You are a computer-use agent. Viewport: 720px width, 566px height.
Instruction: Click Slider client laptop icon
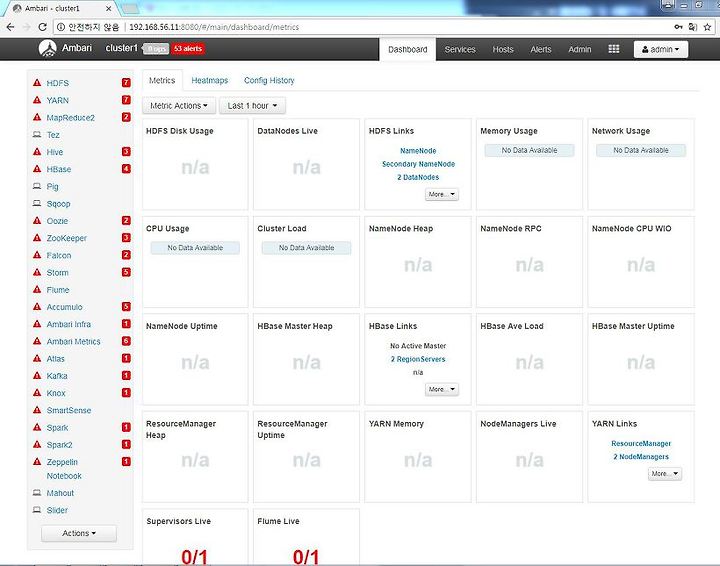(x=37, y=510)
